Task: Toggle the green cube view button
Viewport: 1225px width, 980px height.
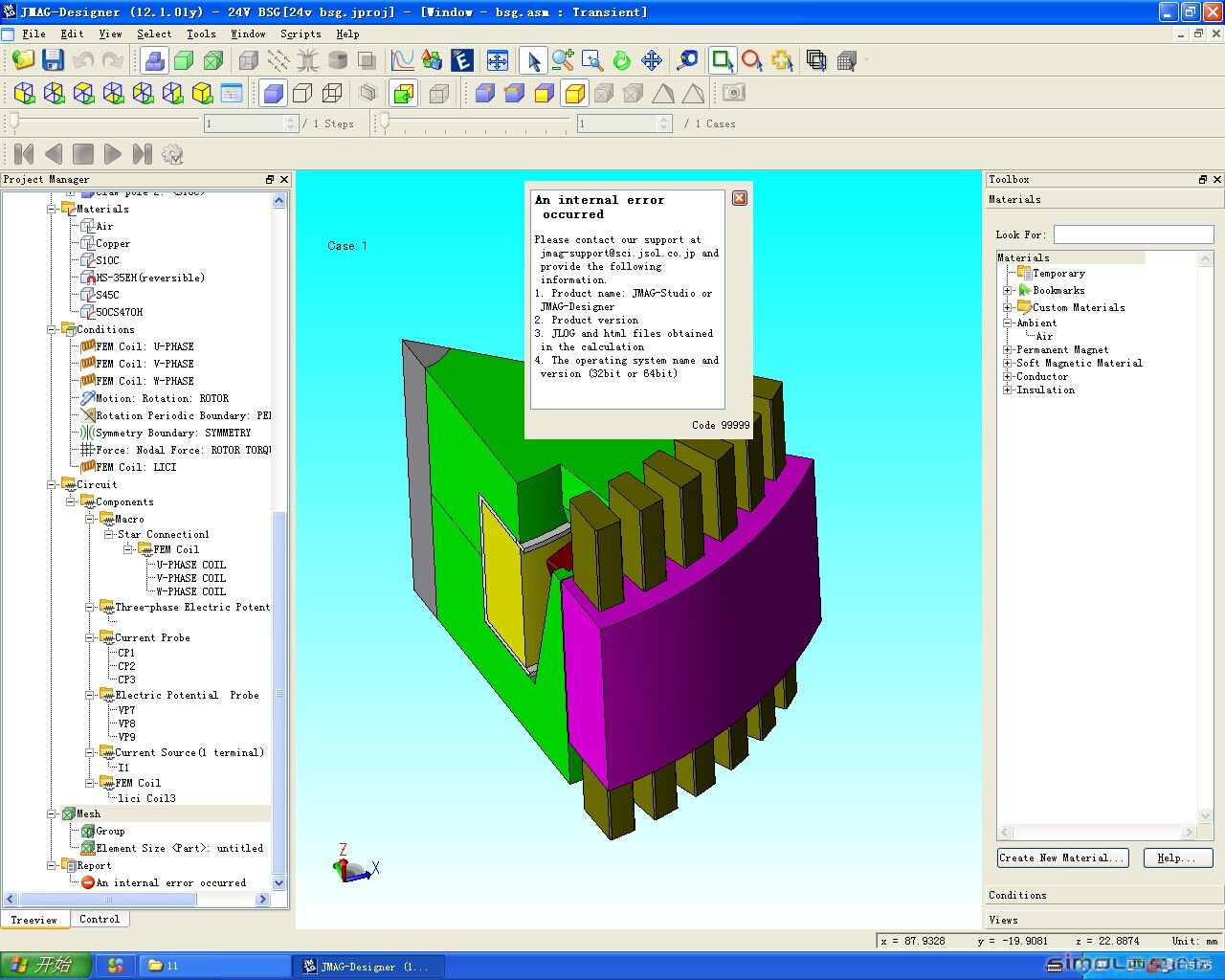Action: 184,60
